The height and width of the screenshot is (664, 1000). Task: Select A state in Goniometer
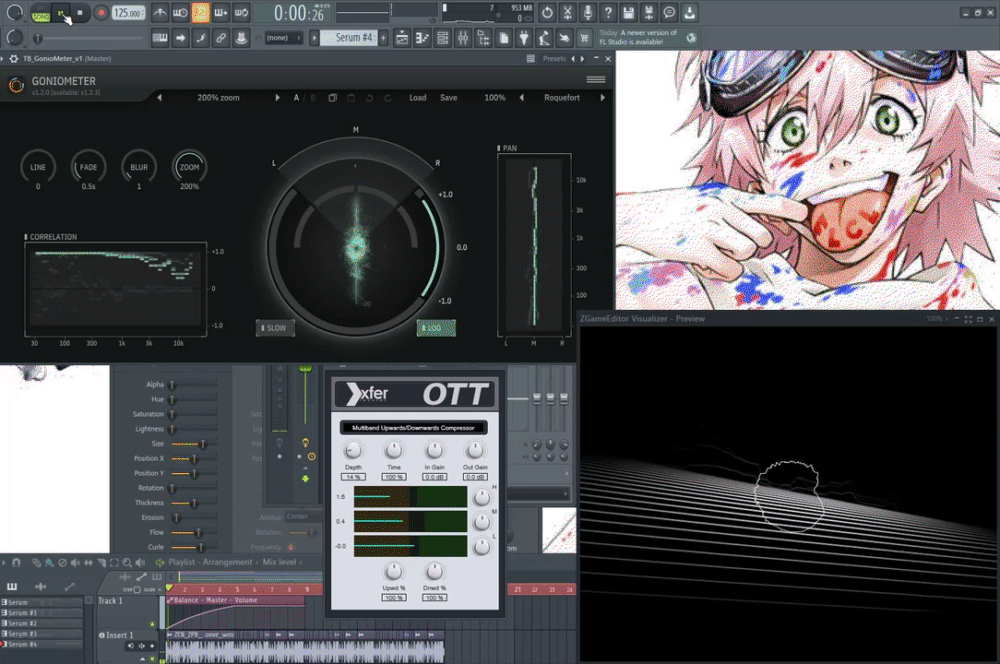[x=296, y=98]
